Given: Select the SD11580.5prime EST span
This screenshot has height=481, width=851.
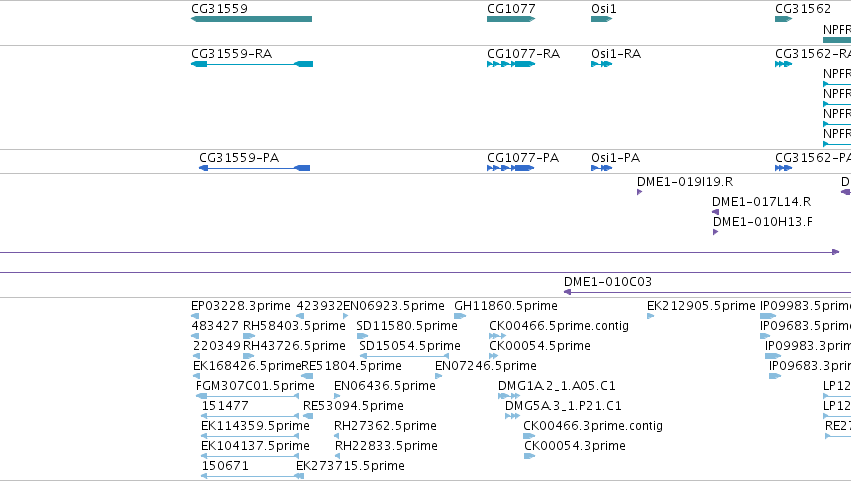Looking at the screenshot, I should coord(363,336).
